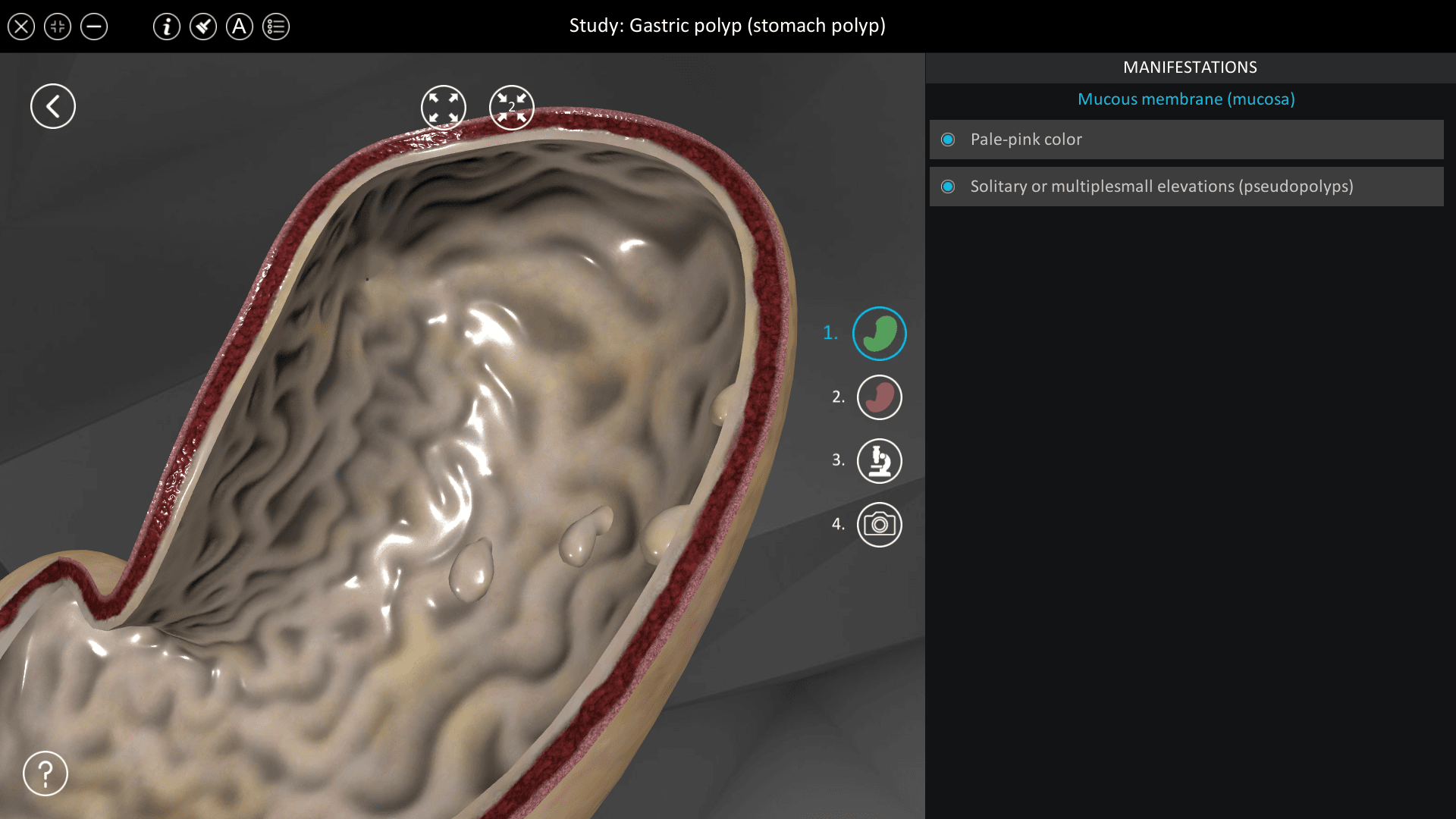Image resolution: width=1456 pixels, height=819 pixels.
Task: Click the minus circle icon
Action: 94,27
